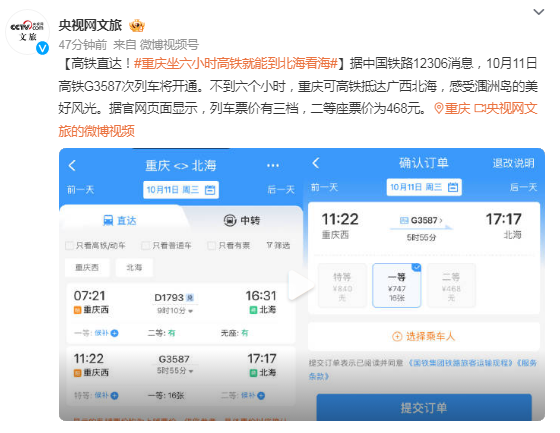The height and width of the screenshot is (433, 560).
Task: Click 特等 候补 plus icon for G3587
Action: 114,395
